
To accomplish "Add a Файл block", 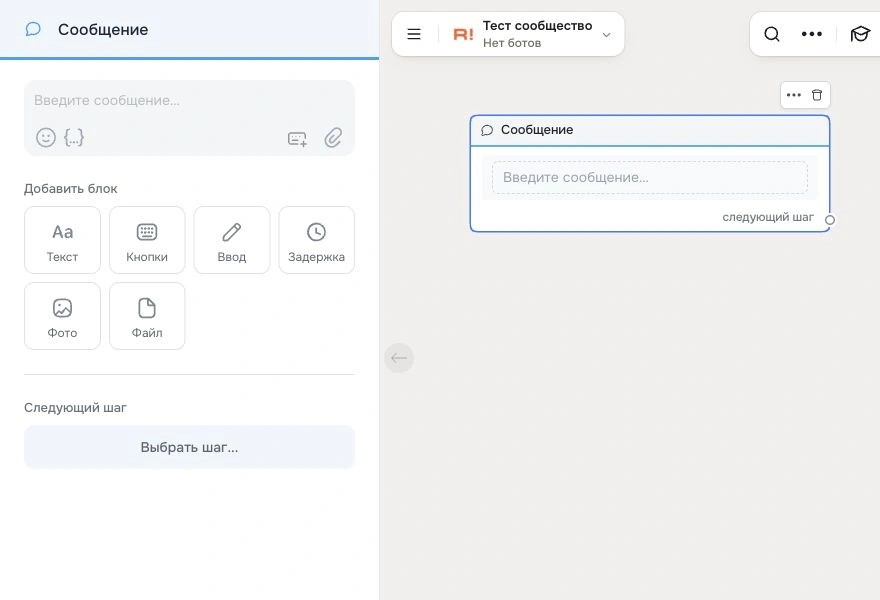I will (x=147, y=316).
